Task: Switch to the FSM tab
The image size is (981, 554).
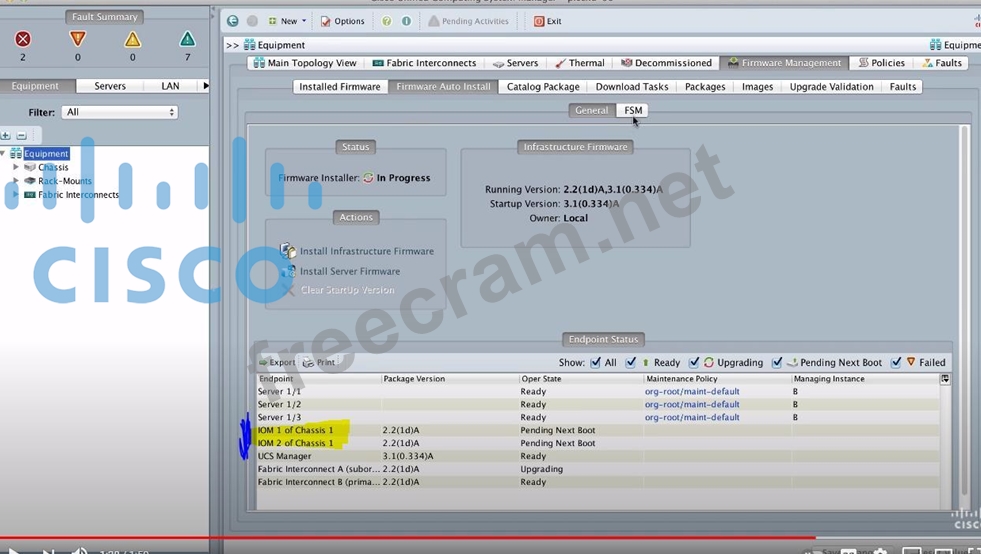Action: (x=633, y=110)
